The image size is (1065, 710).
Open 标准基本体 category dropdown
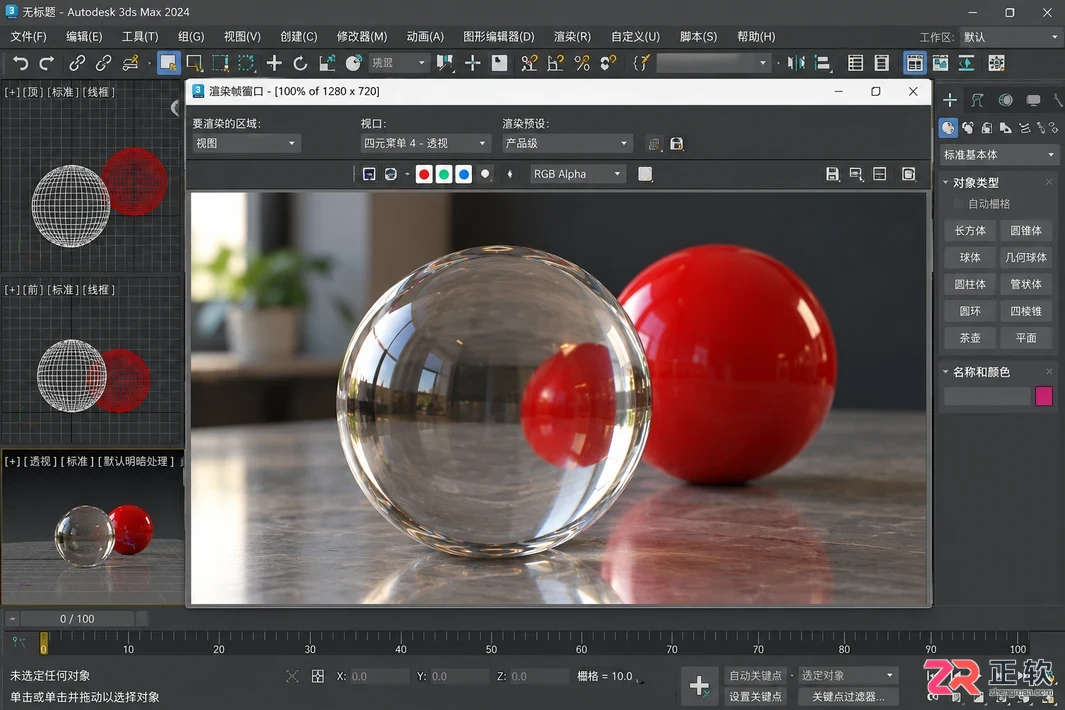(998, 155)
